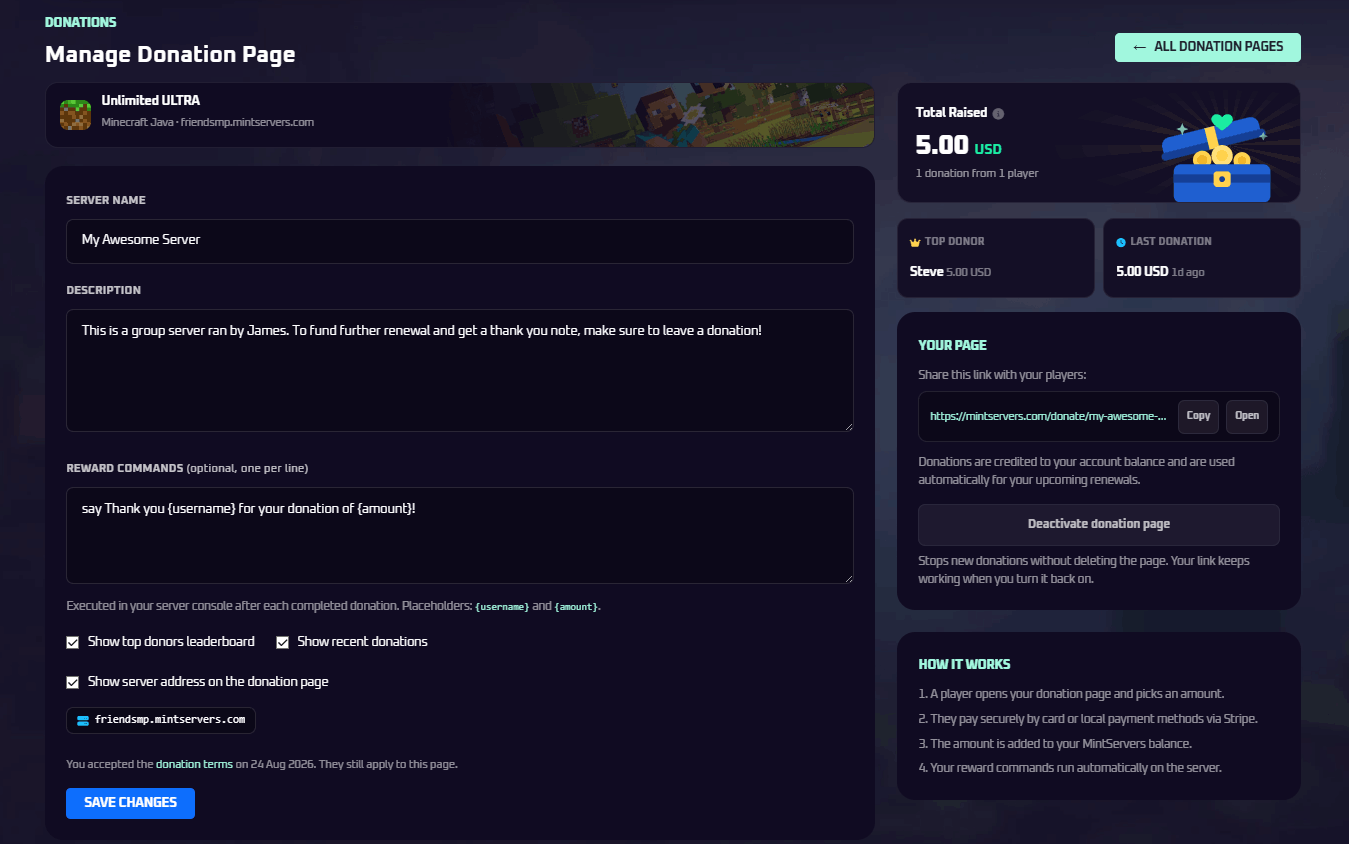Screen dimensions: 1349x844
Task: Open the donation terms link
Action: coord(194,764)
